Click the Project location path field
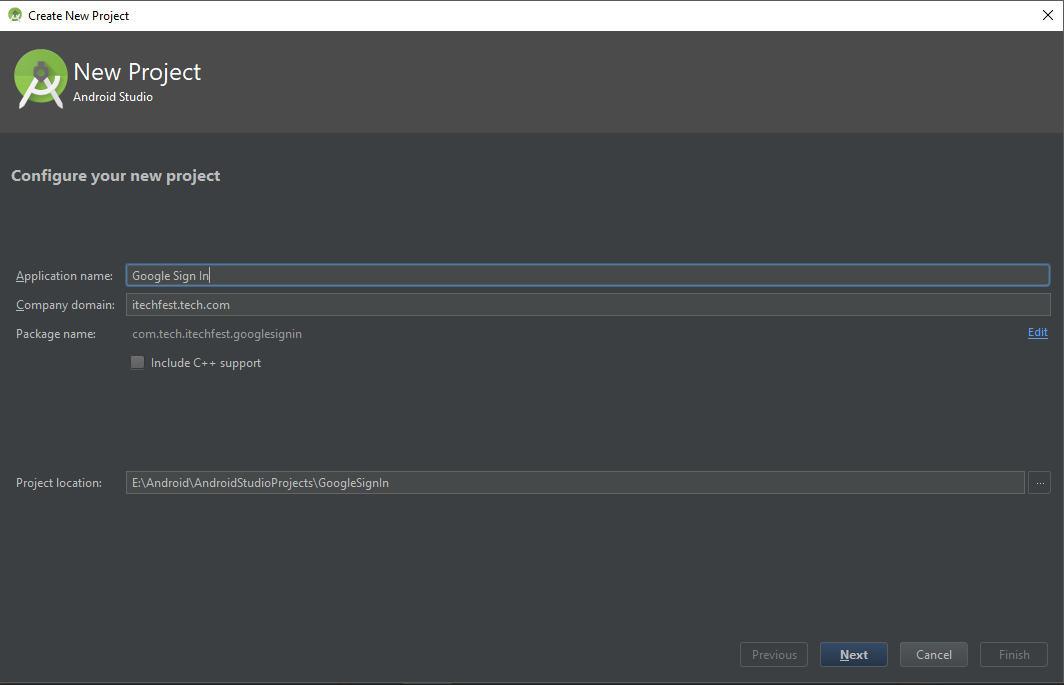This screenshot has height=685, width=1064. 500,482
